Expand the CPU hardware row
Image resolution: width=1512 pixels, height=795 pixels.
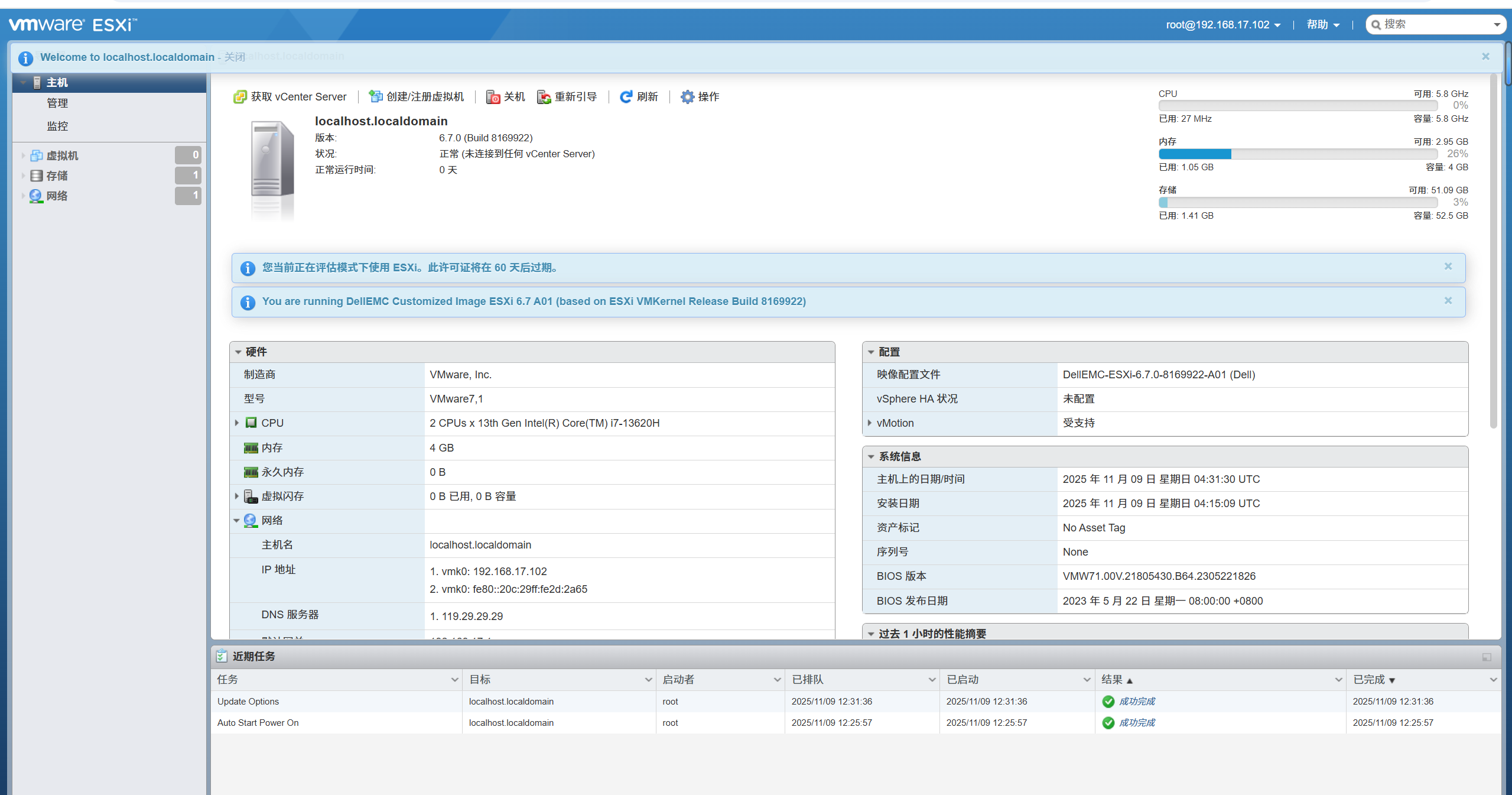[x=237, y=423]
